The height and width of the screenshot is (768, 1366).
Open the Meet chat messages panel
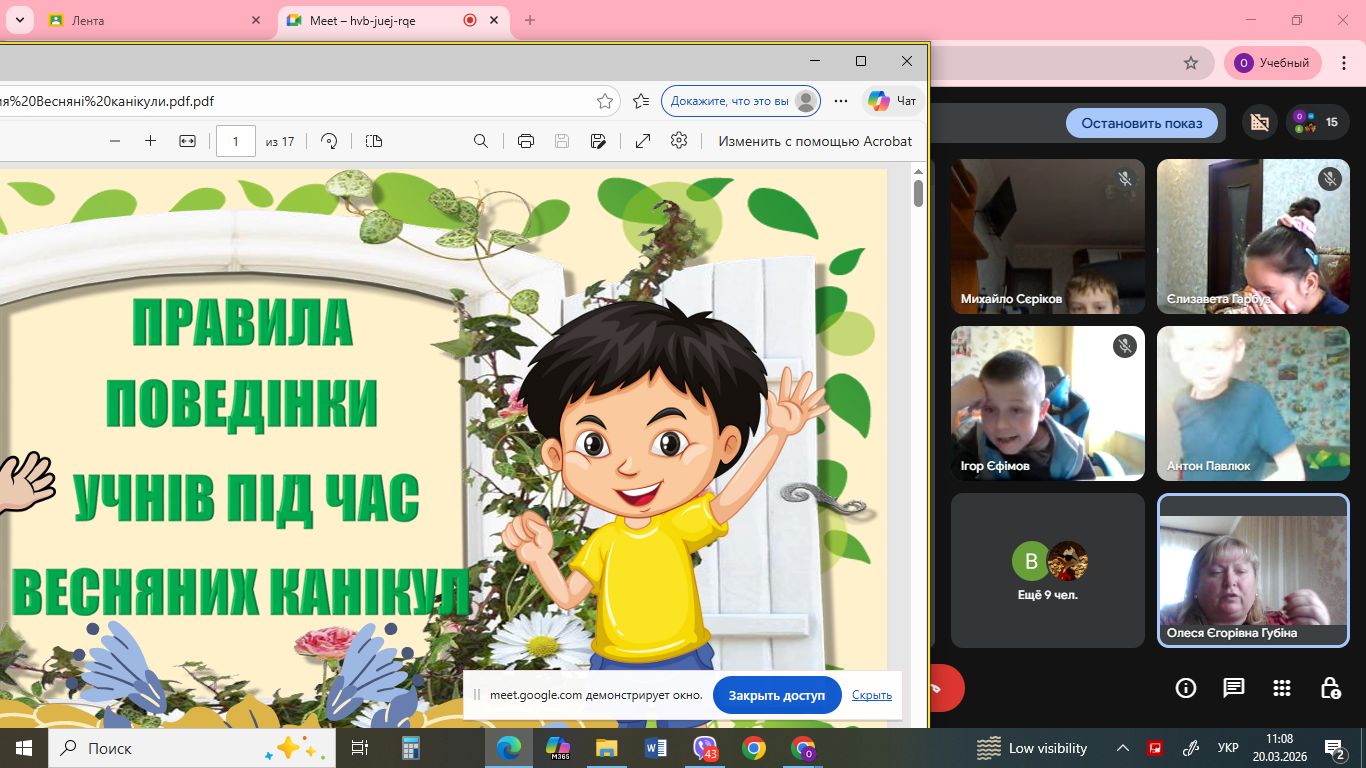(1234, 688)
